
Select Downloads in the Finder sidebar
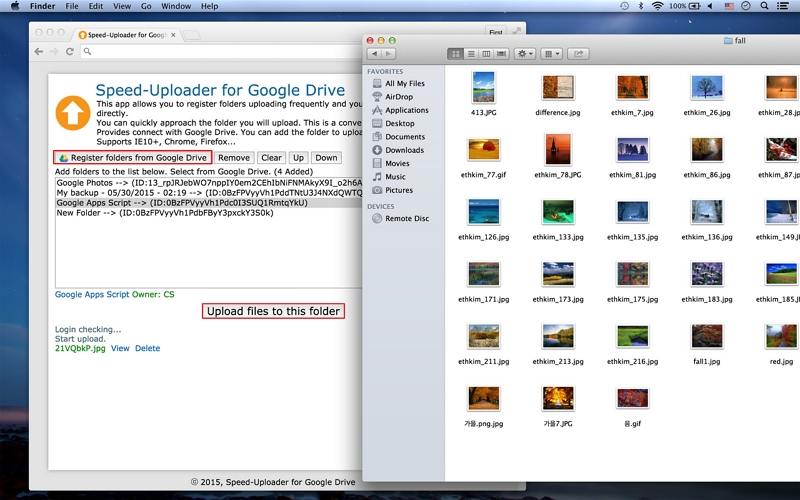pos(404,150)
